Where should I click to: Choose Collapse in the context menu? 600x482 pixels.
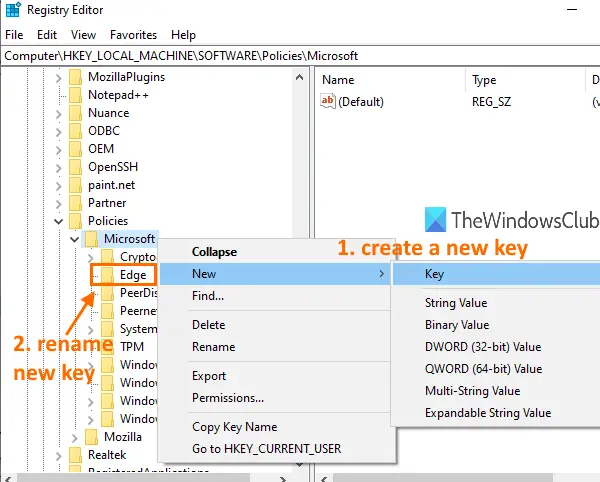276,252
